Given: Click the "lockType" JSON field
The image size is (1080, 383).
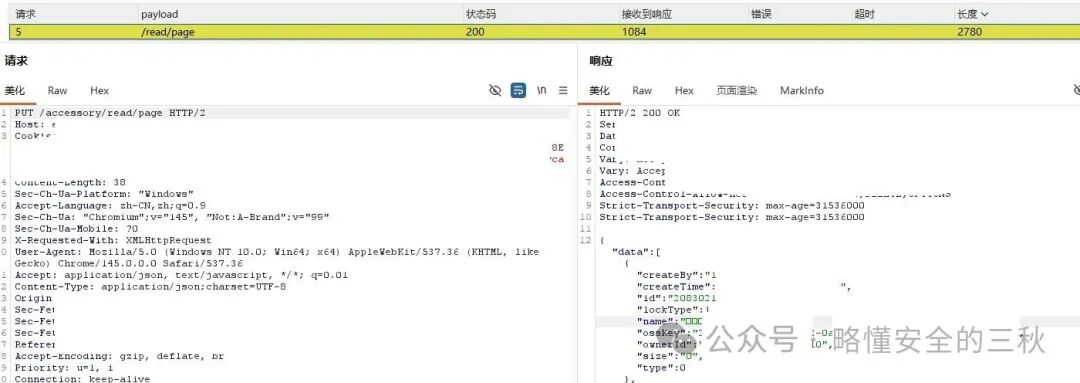Looking at the screenshot, I should coord(672,310).
